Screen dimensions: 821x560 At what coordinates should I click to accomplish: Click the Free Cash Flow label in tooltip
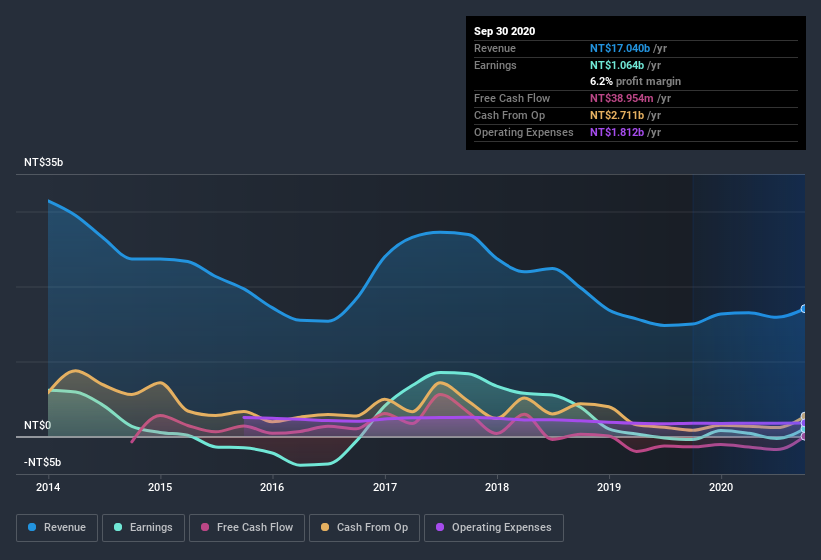point(512,98)
